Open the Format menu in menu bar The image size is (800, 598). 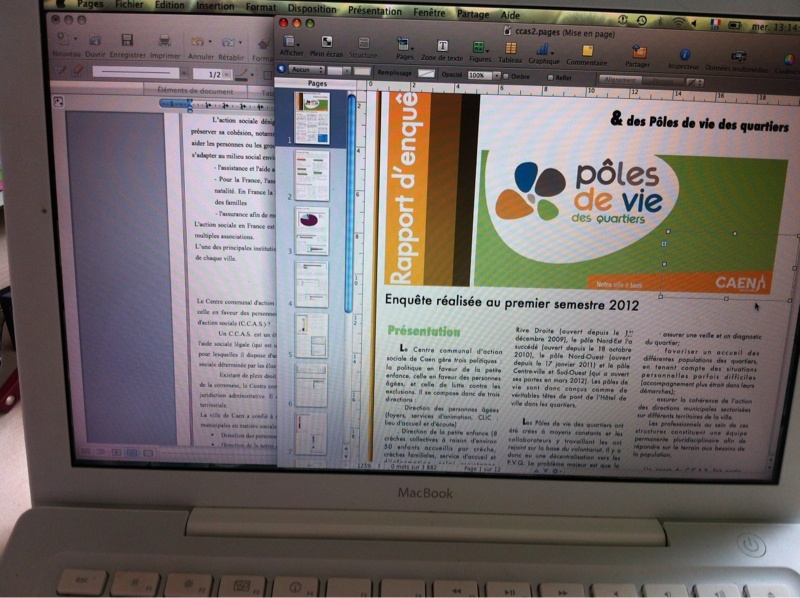(x=260, y=4)
